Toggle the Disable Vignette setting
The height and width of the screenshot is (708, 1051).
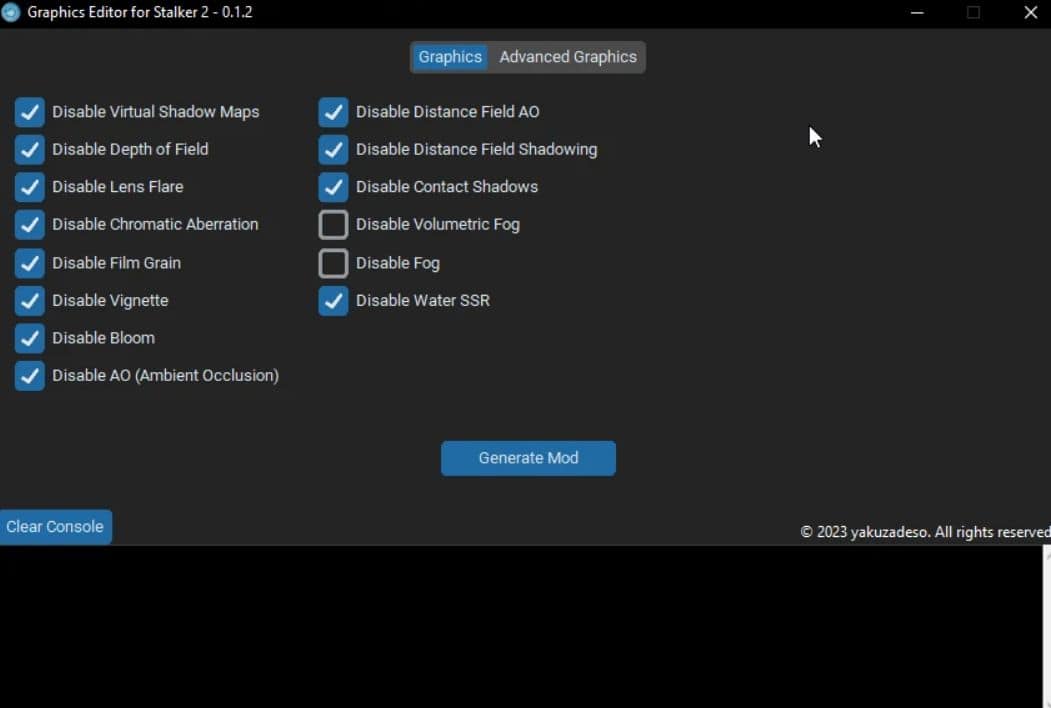pyautogui.click(x=29, y=300)
